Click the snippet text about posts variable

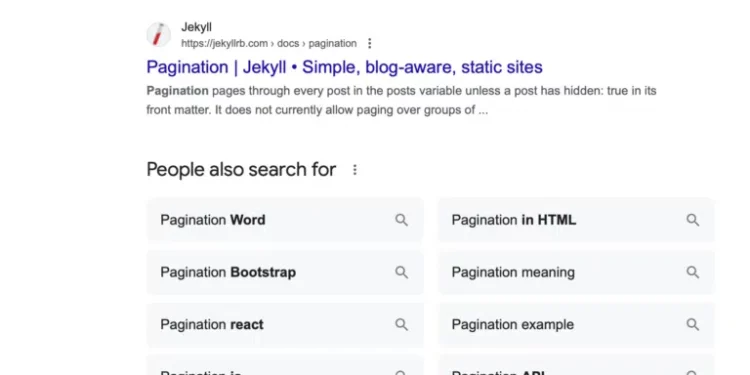click(x=401, y=100)
